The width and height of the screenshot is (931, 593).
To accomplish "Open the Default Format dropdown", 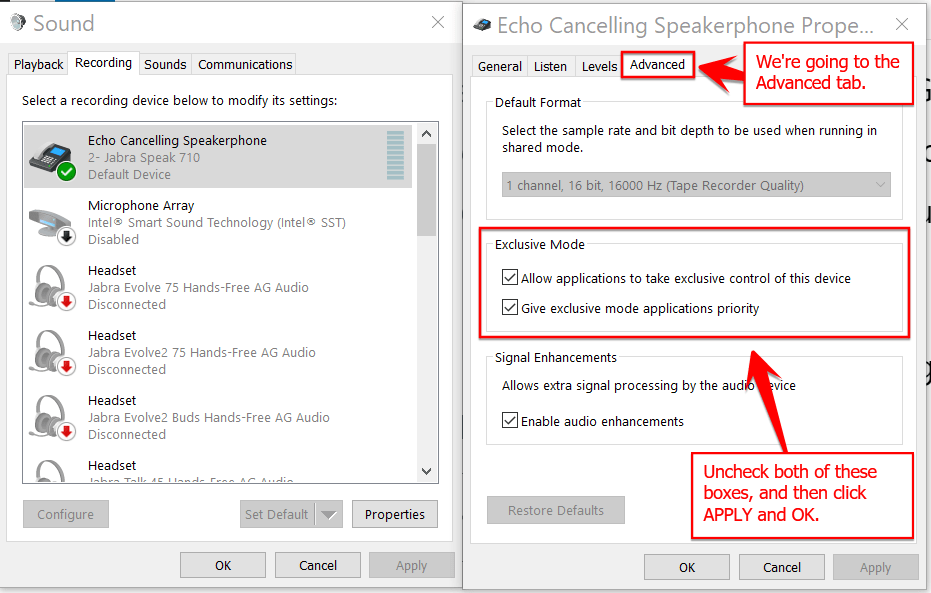I will coord(878,184).
